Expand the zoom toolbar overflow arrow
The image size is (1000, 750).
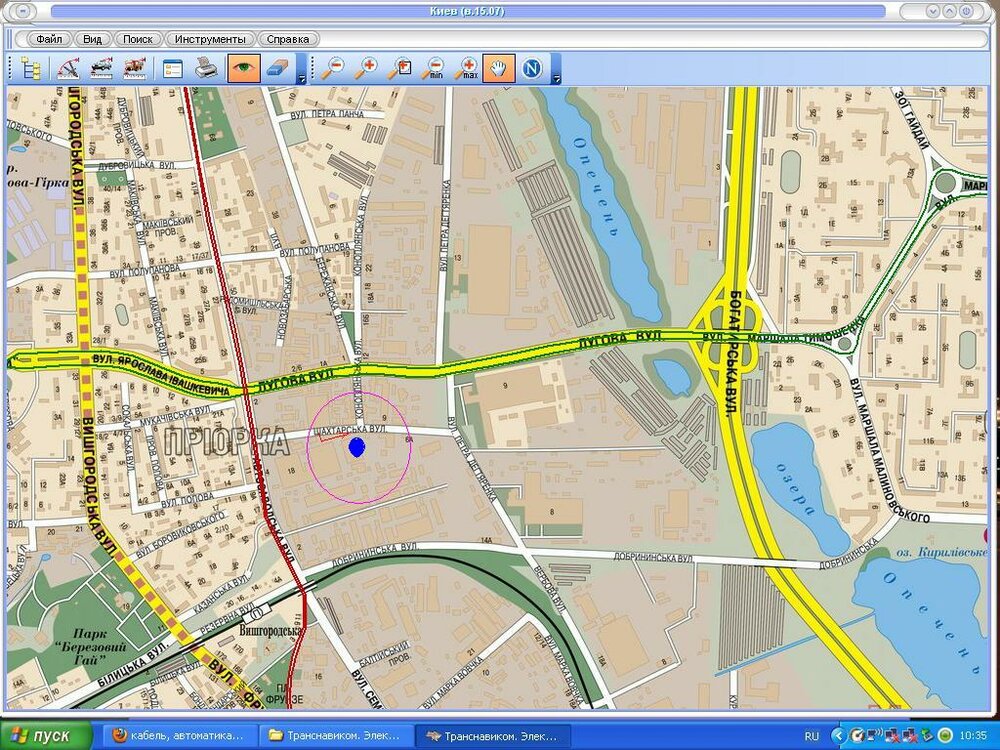(x=556, y=76)
